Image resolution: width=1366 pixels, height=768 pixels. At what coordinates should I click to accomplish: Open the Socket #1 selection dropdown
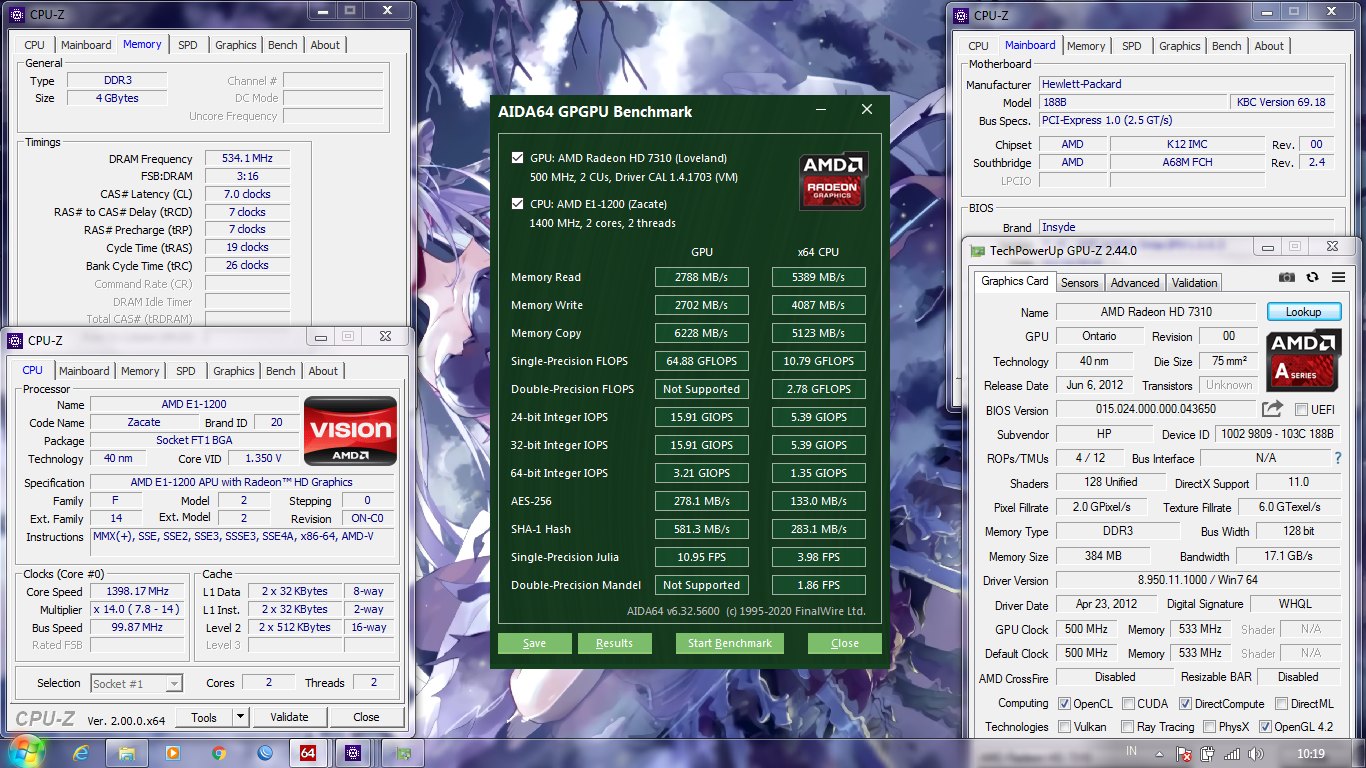click(136, 684)
